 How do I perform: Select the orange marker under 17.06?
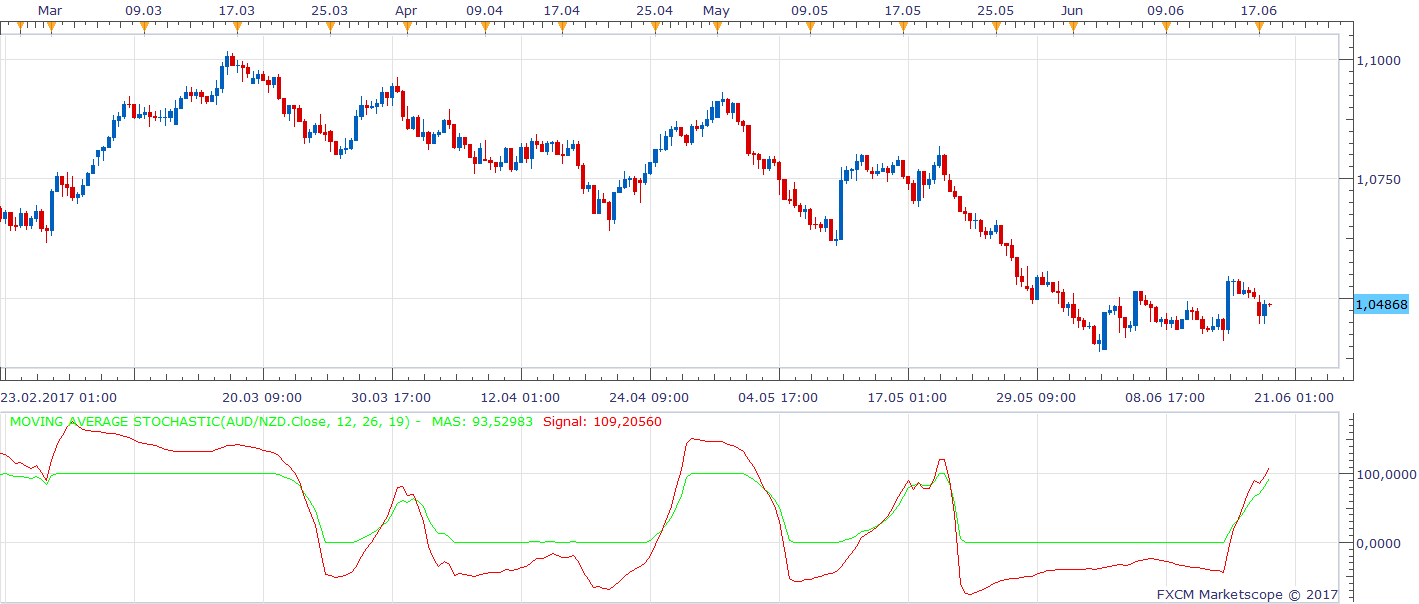tap(1259, 27)
